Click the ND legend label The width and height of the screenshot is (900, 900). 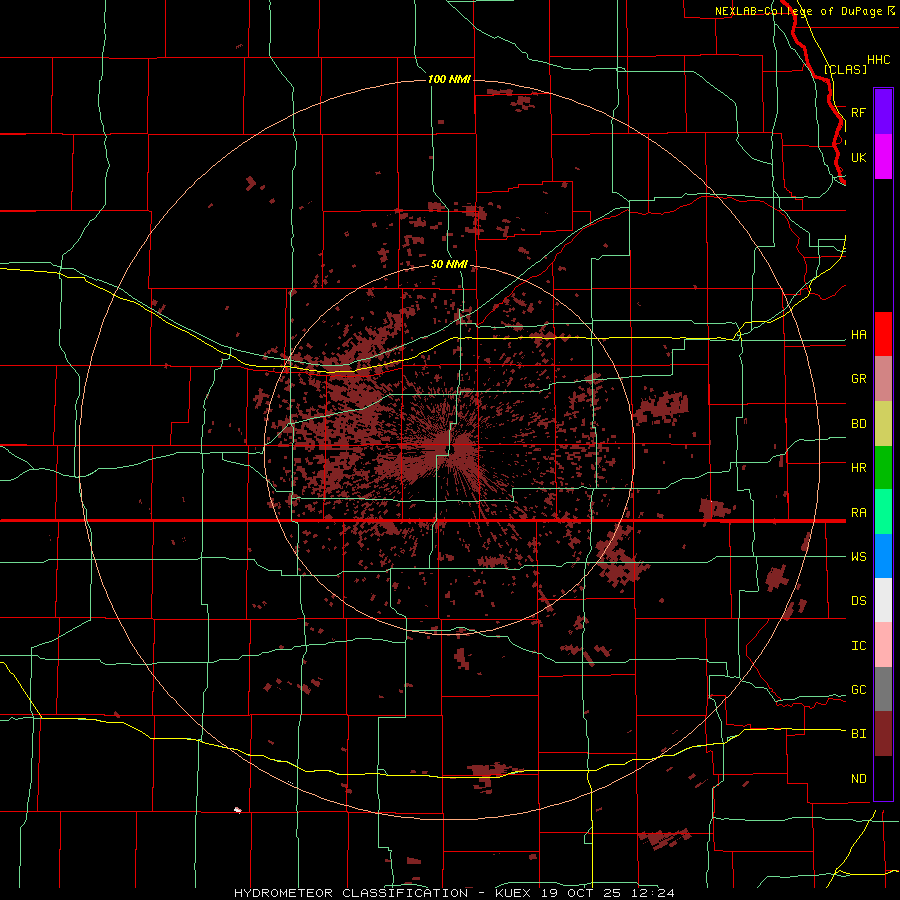[858, 779]
